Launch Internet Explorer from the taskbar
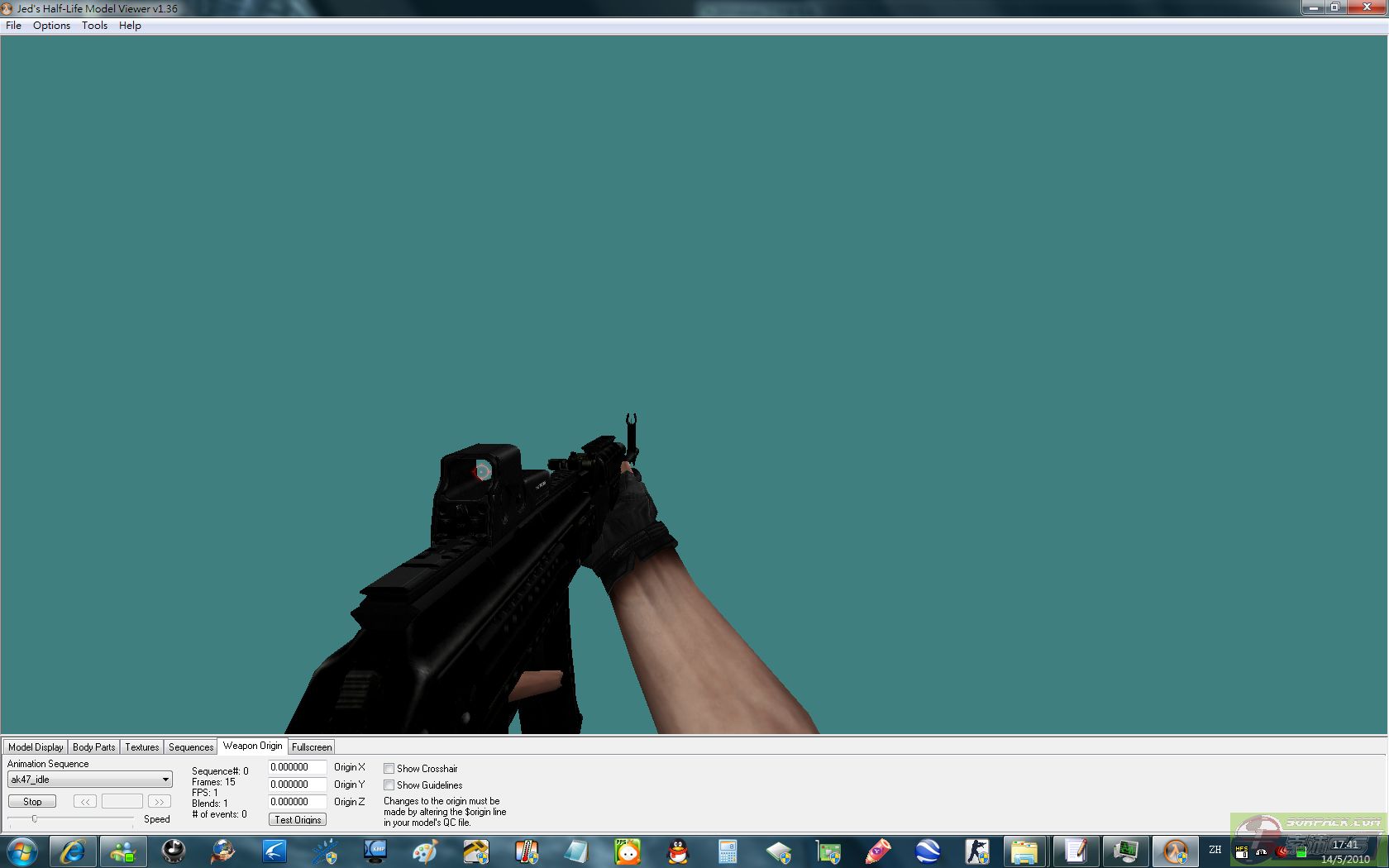 pos(73,851)
